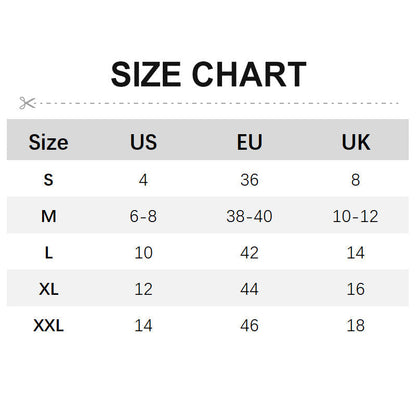Image resolution: width=416 pixels, height=416 pixels.
Task: Click the scissors icon
Action: pyautogui.click(x=27, y=103)
